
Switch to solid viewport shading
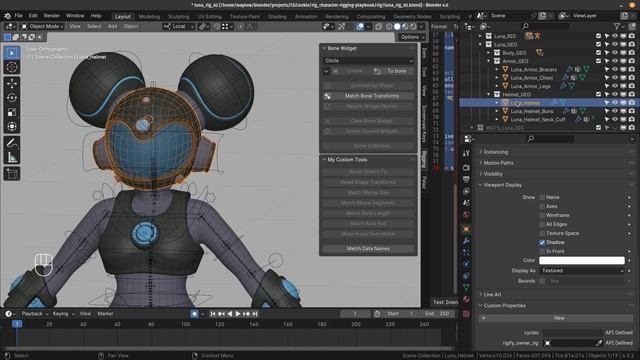click(397, 27)
